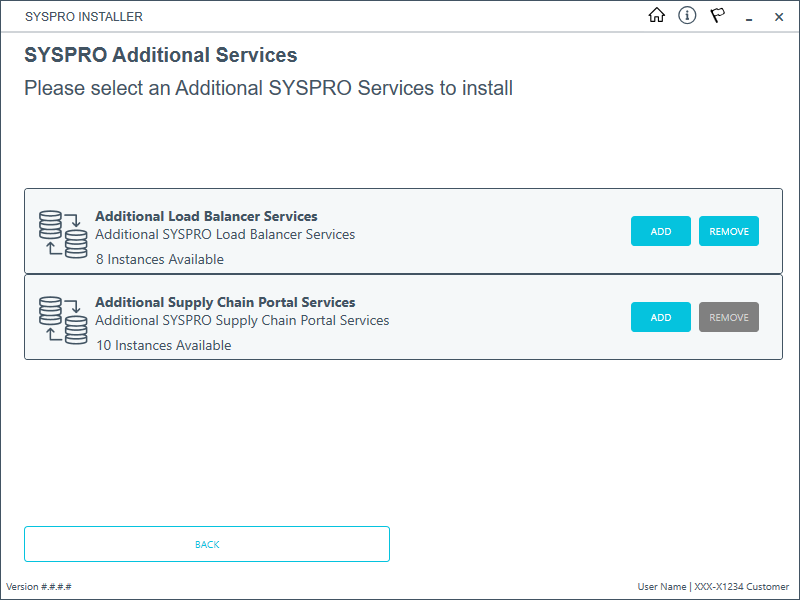Click the Version number in status bar
The image size is (800, 600).
(x=39, y=587)
